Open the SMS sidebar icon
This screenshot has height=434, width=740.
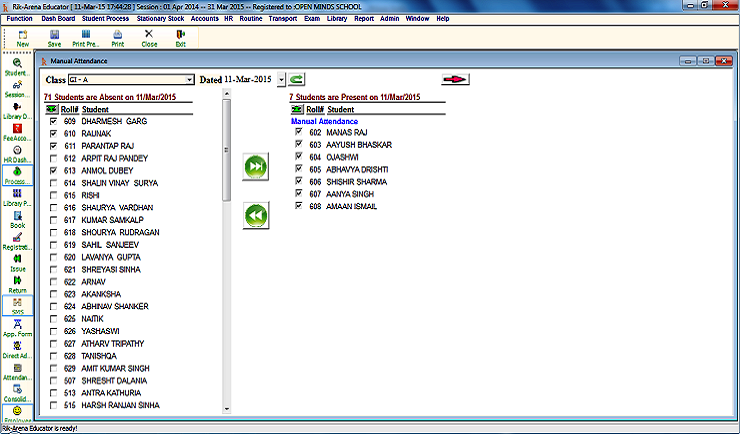(18, 306)
